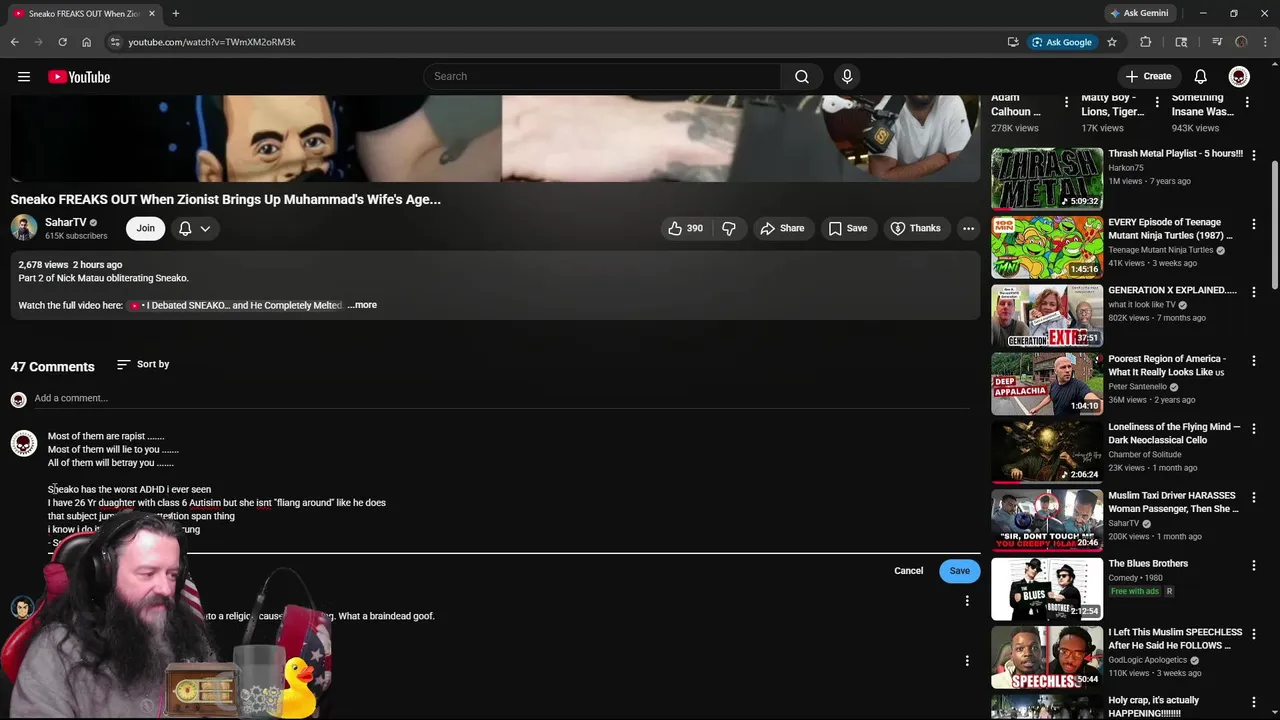Click the Add a comment field

point(501,398)
